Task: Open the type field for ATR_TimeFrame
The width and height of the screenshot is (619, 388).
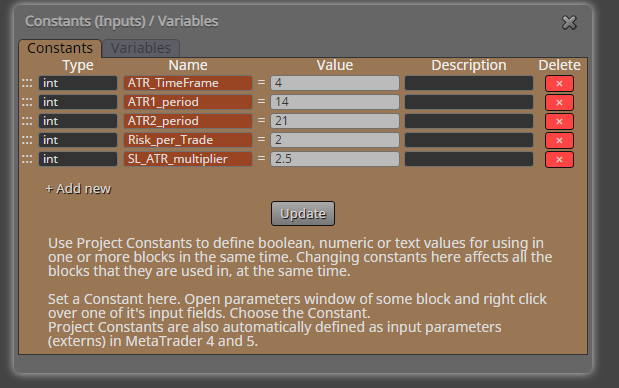Action: click(x=78, y=83)
